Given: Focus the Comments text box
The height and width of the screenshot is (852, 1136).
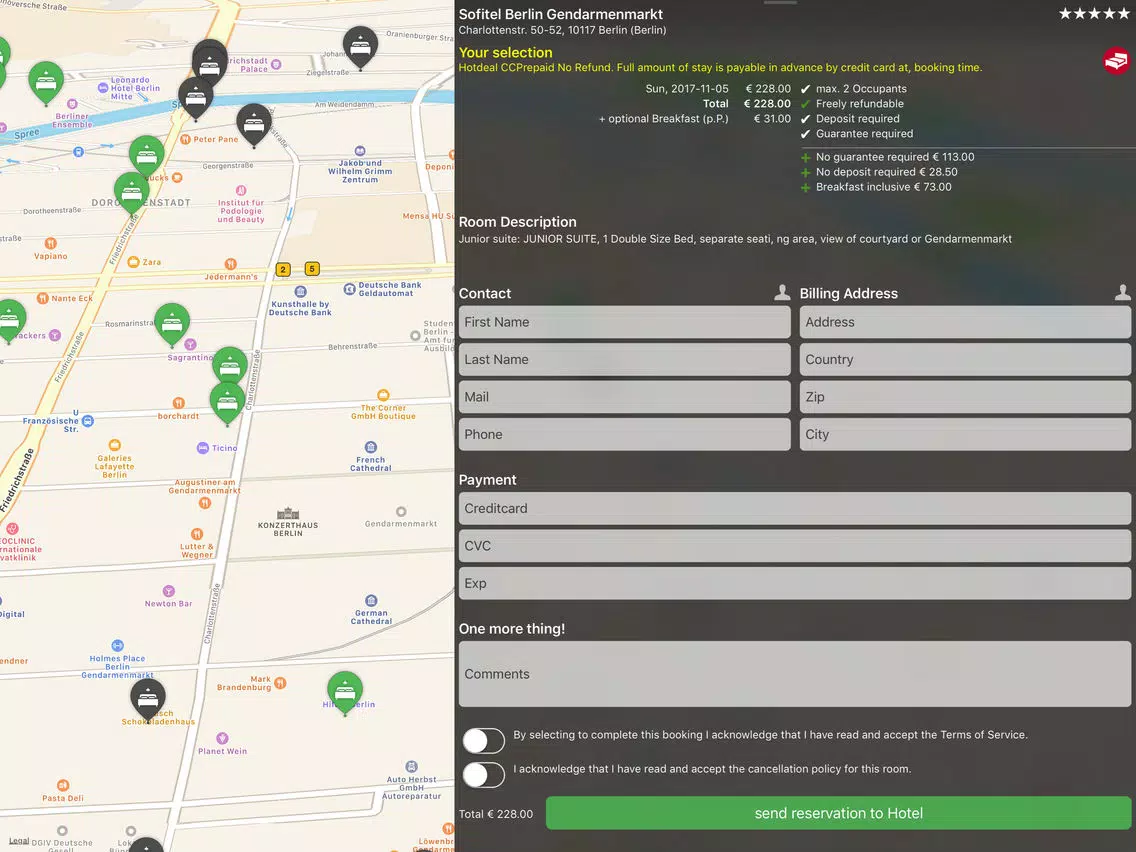Looking at the screenshot, I should [x=795, y=674].
